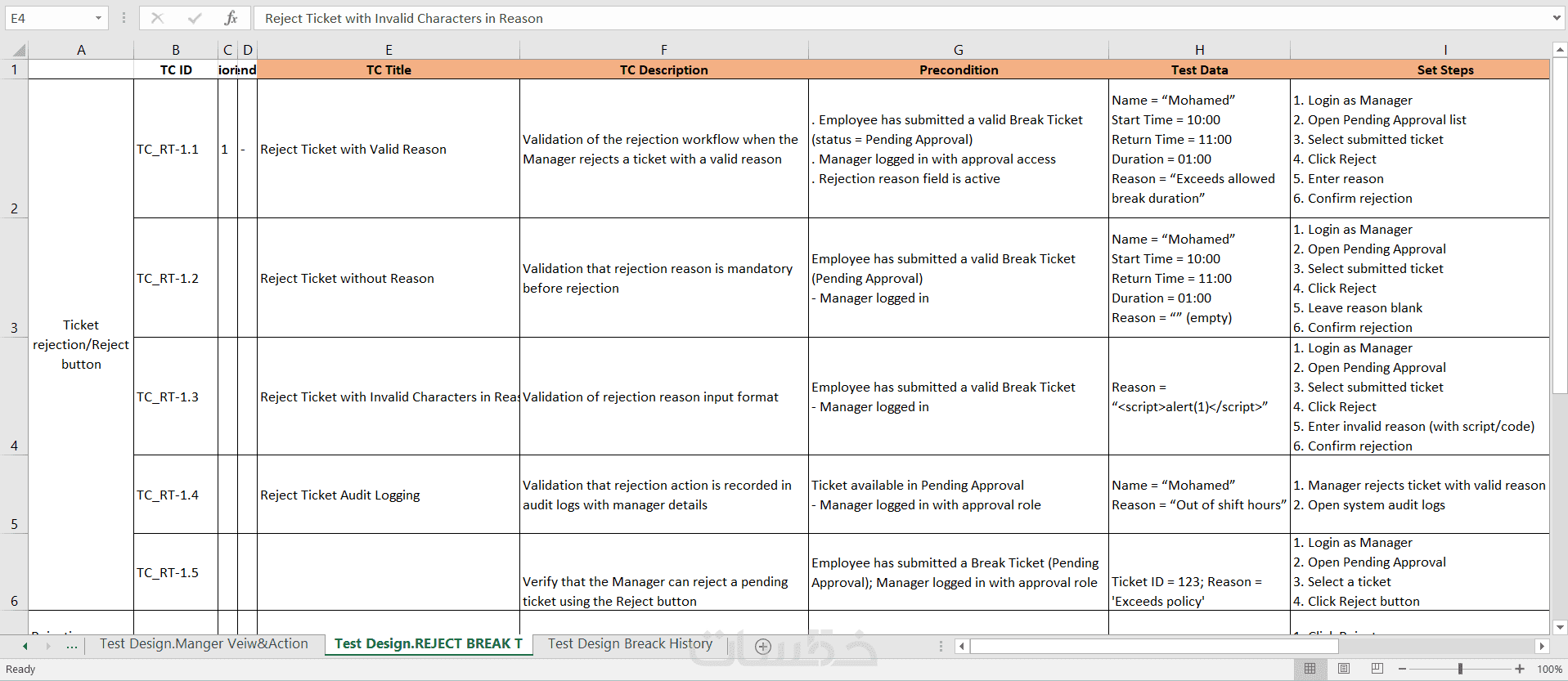This screenshot has width=1568, height=681.
Task: Select row 2 header
Action: 14,149
